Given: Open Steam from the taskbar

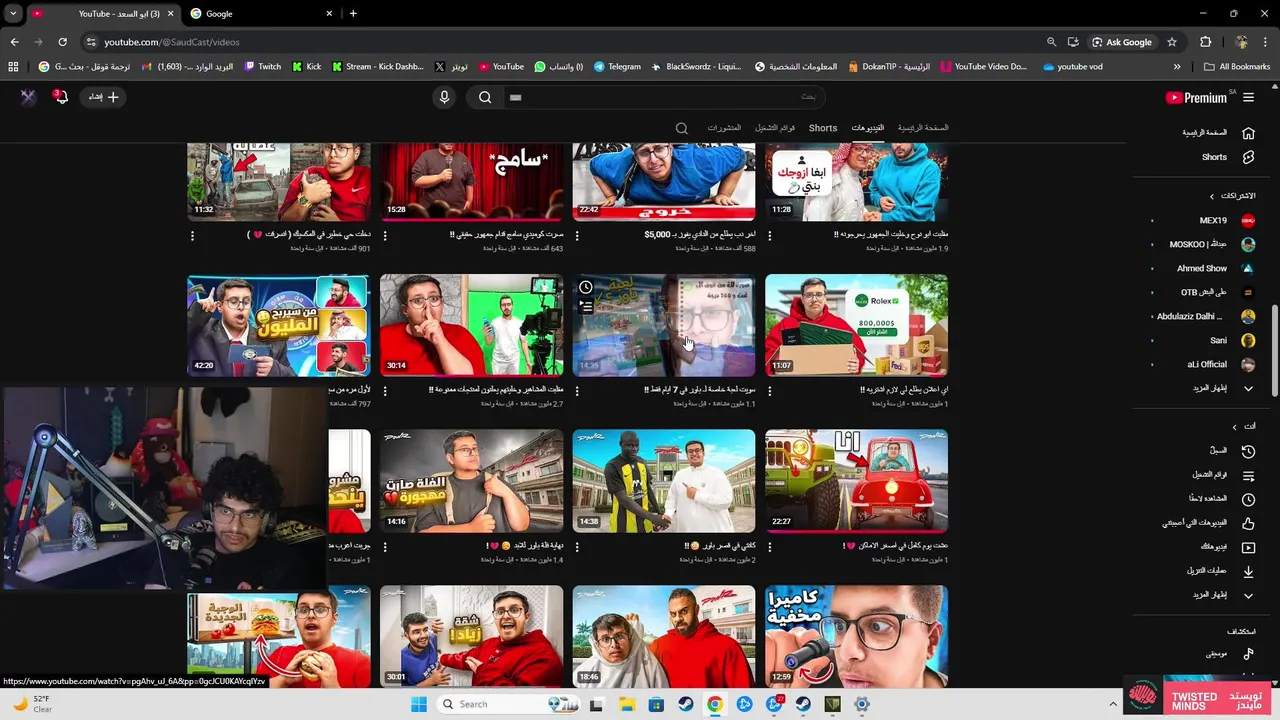Looking at the screenshot, I should pos(685,704).
